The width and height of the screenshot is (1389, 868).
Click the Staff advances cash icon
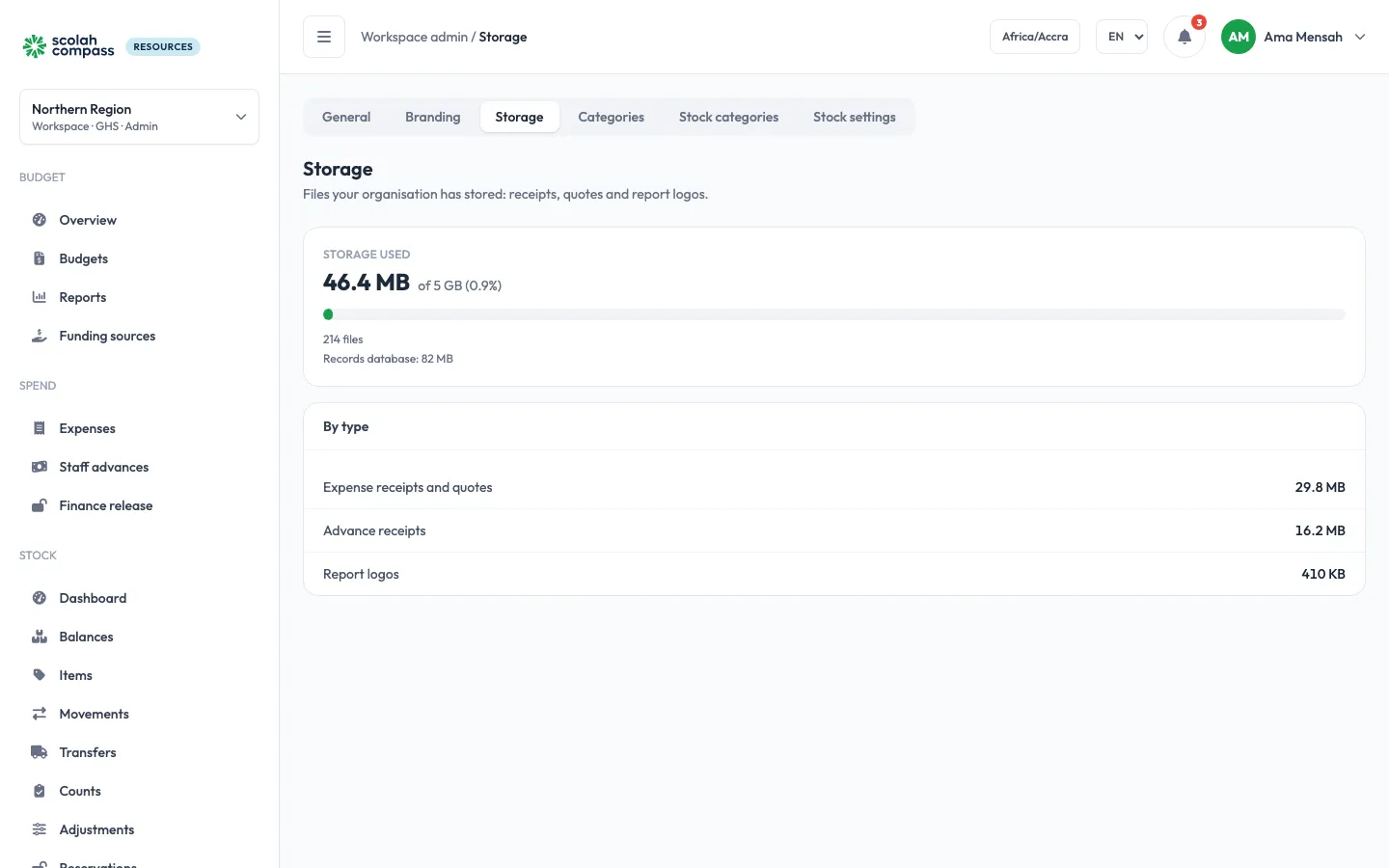coord(40,467)
